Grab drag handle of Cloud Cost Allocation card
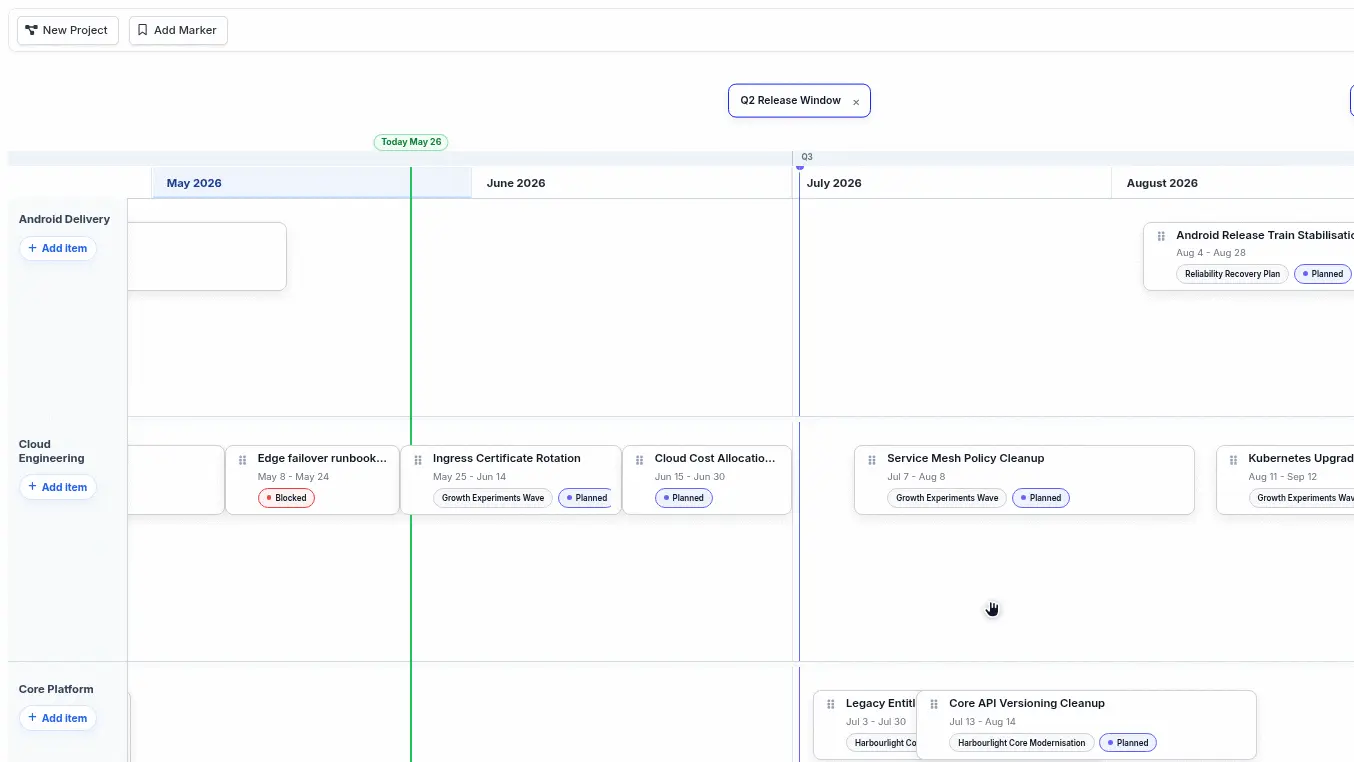Image resolution: width=1354 pixels, height=762 pixels. [639, 460]
